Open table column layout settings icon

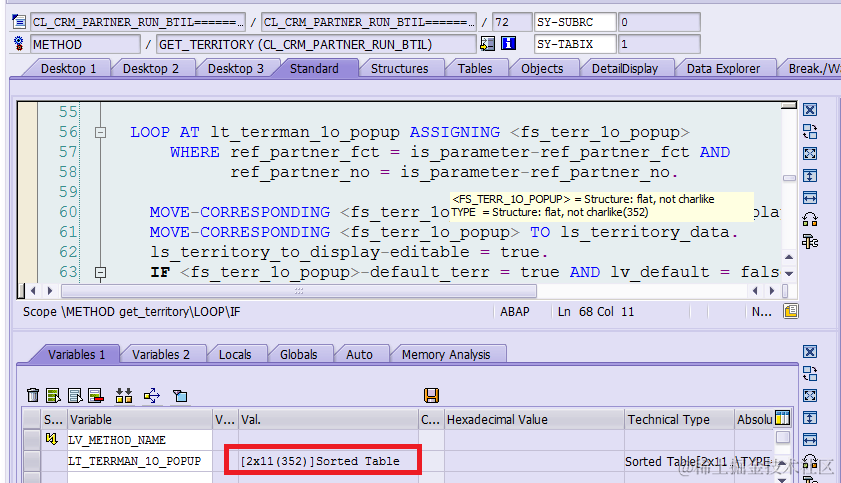pos(783,418)
